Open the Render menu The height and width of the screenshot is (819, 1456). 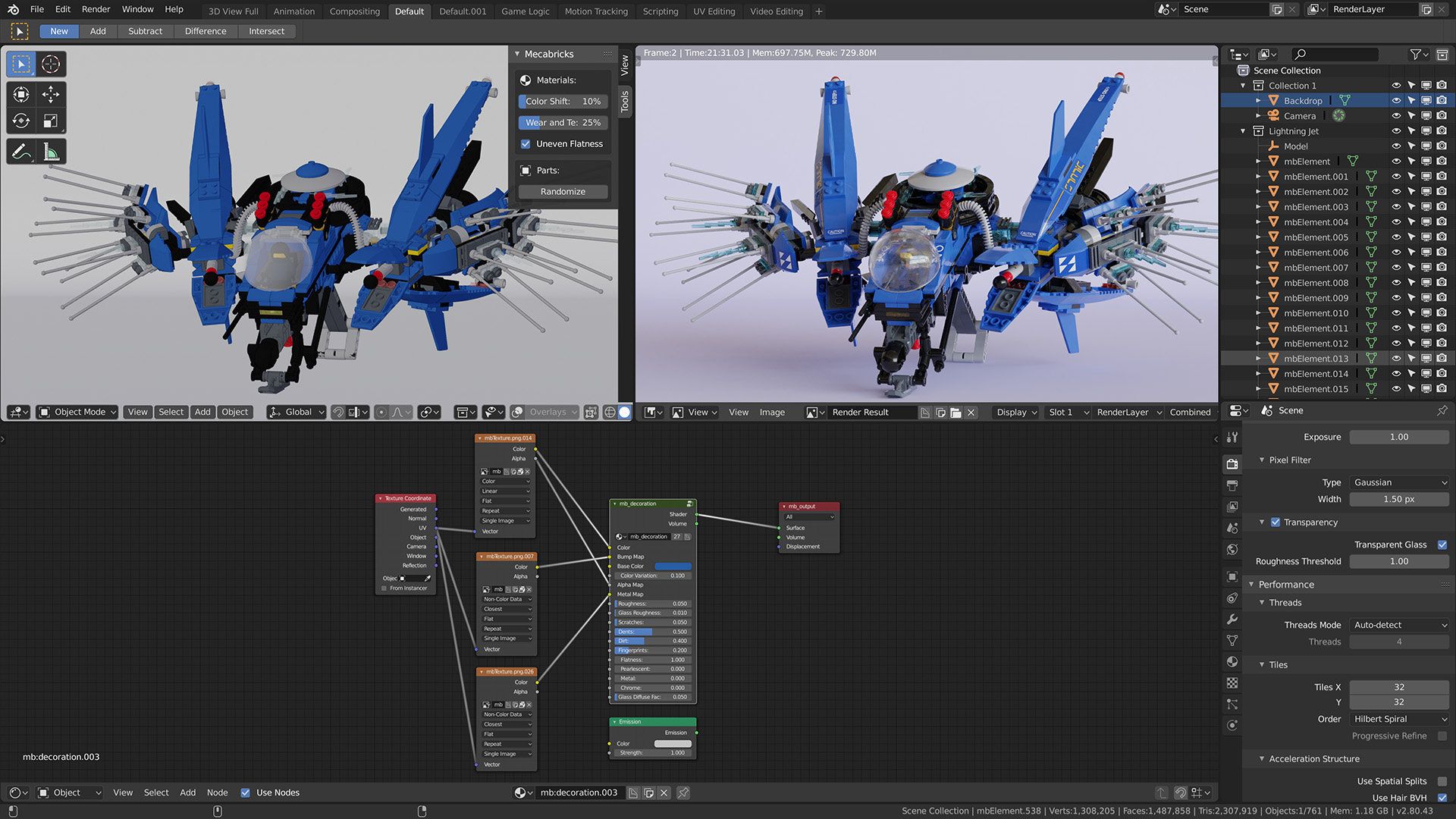[x=96, y=9]
